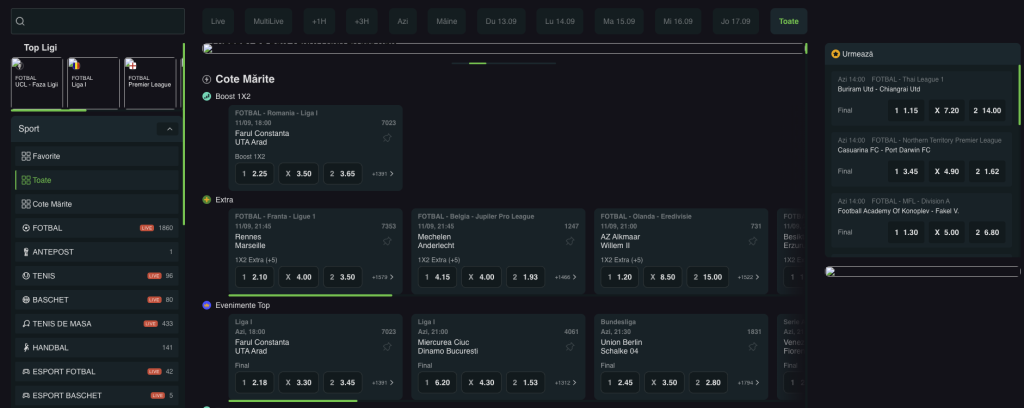This screenshot has height=408, width=1024.
Task: Click the ANTEPOST trophy icon
Action: pos(26,252)
